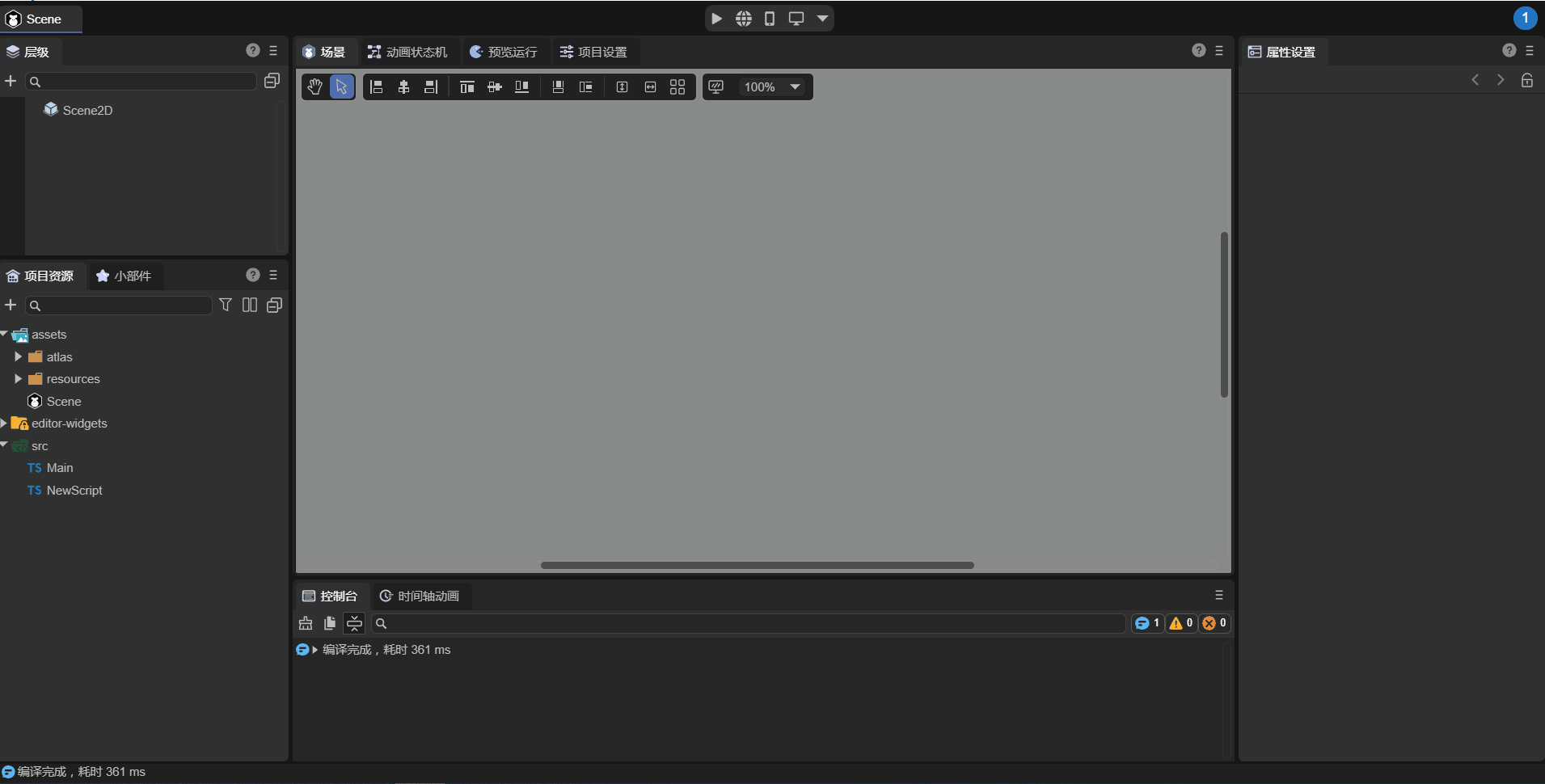Open the 时间轴动画 tab
Image resolution: width=1545 pixels, height=784 pixels.
coord(420,596)
